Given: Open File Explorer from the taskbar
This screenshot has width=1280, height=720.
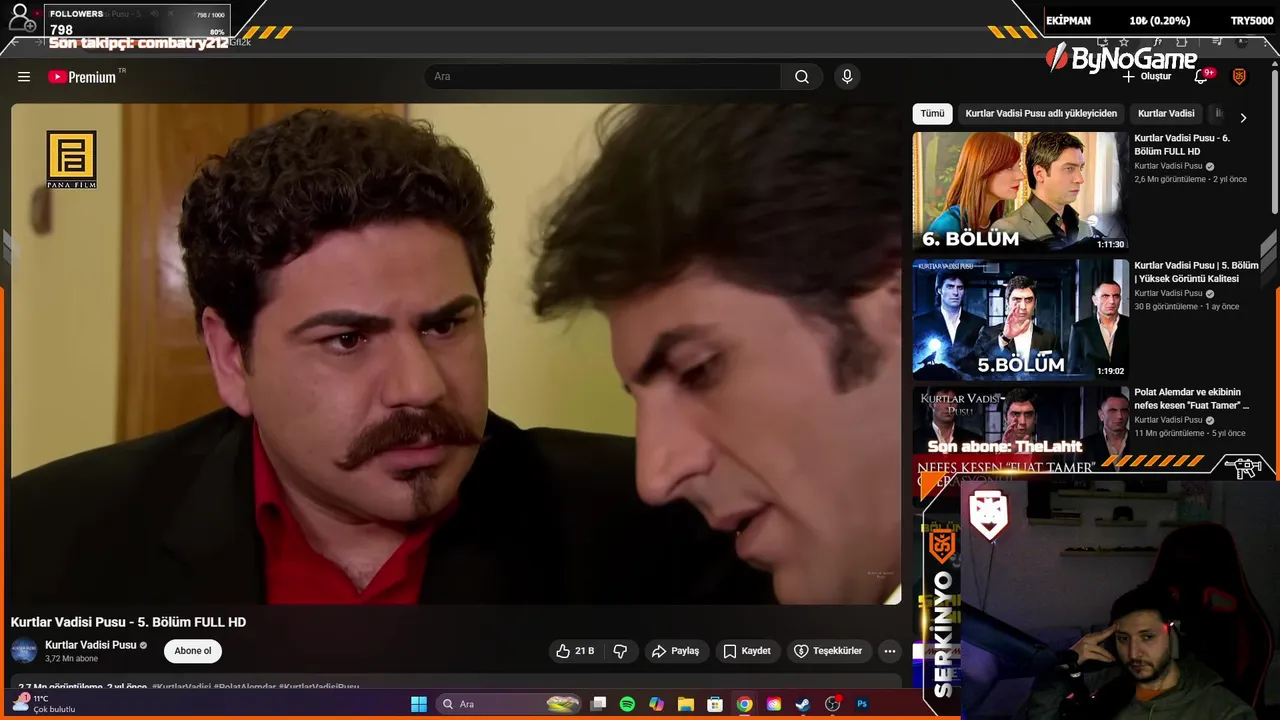Looking at the screenshot, I should (686, 704).
